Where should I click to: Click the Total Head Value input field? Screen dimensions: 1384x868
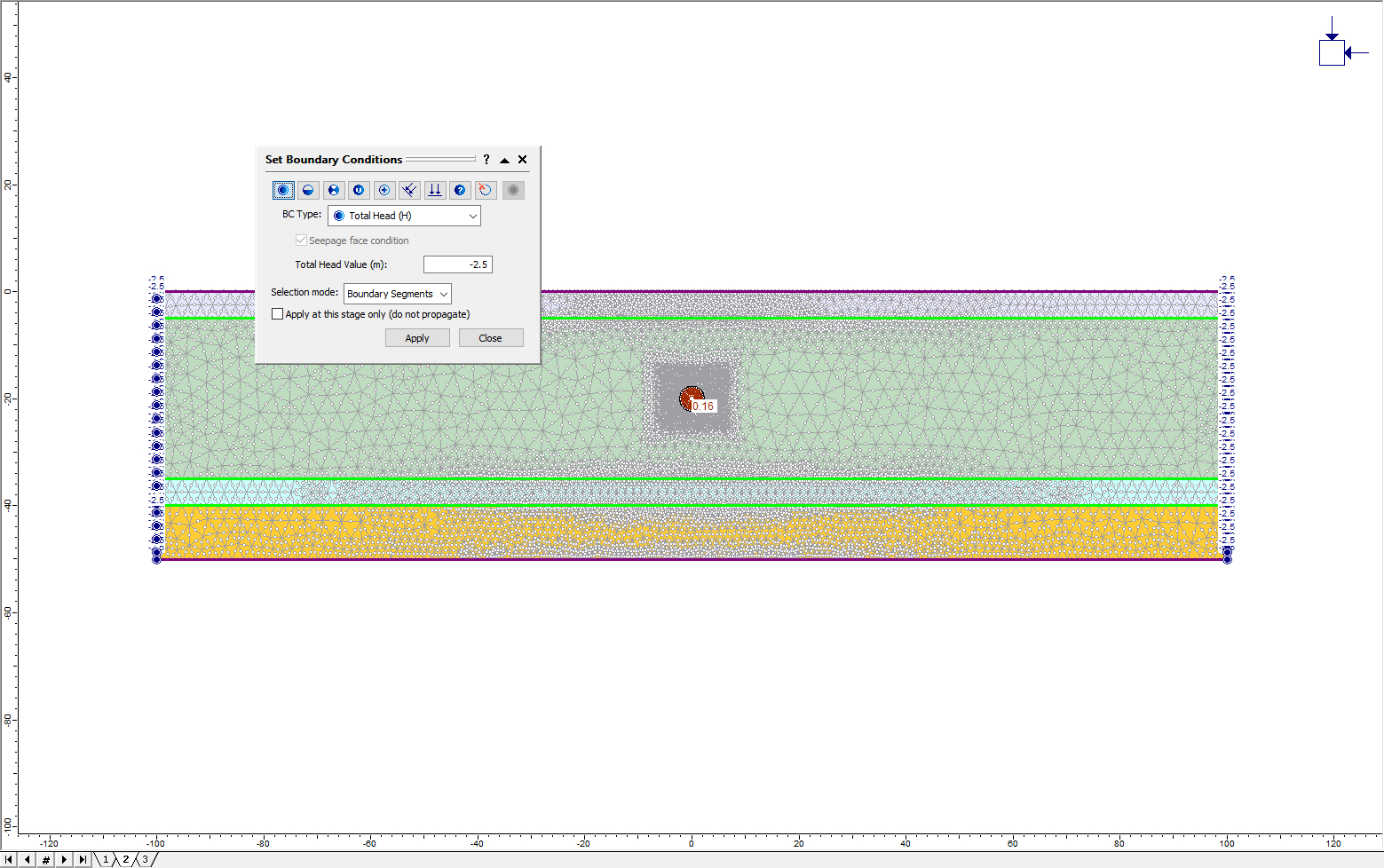pos(458,264)
